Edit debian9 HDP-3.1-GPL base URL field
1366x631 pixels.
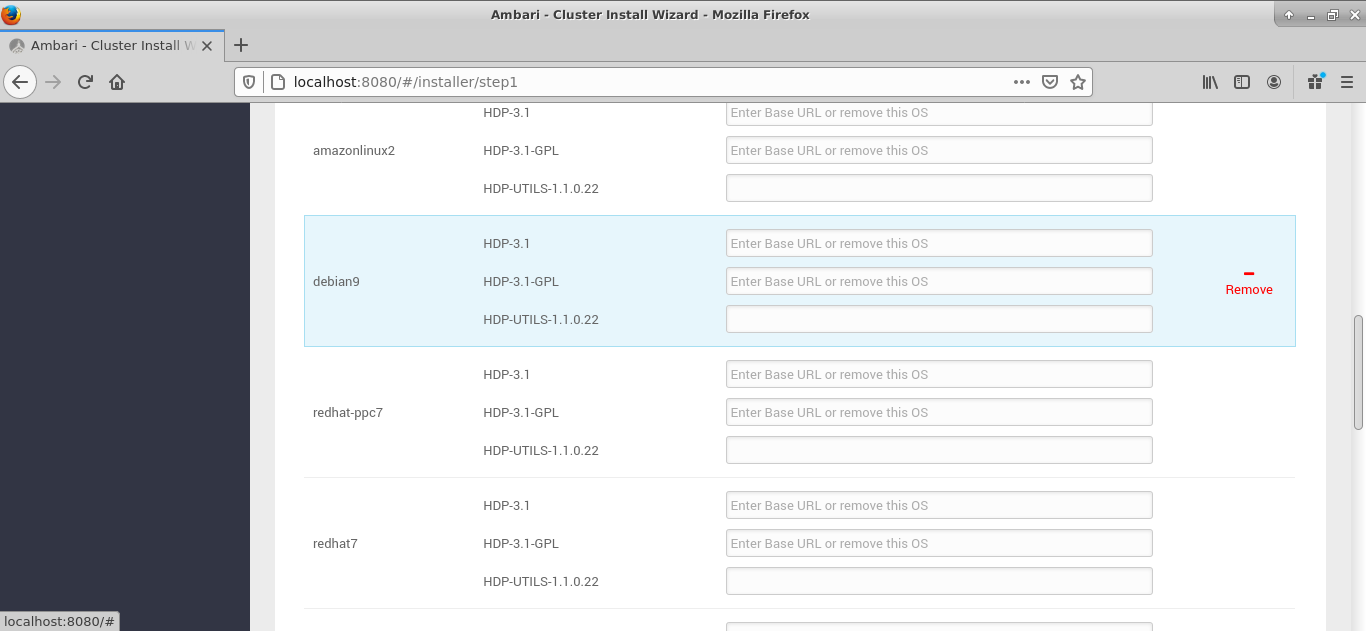point(939,281)
